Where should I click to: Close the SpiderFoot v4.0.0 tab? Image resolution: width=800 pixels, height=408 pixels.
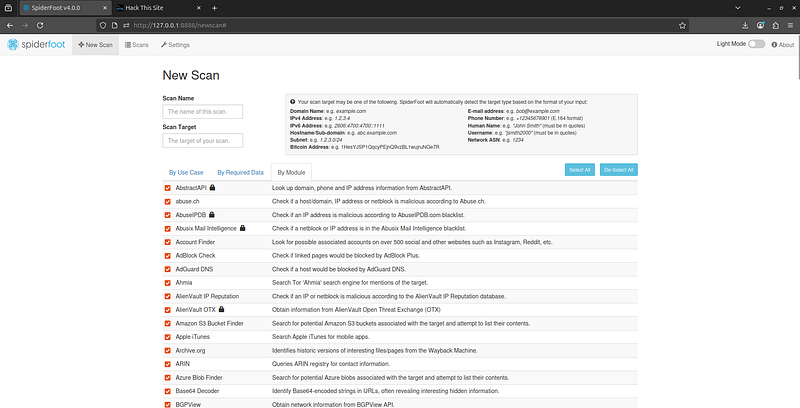[105, 8]
